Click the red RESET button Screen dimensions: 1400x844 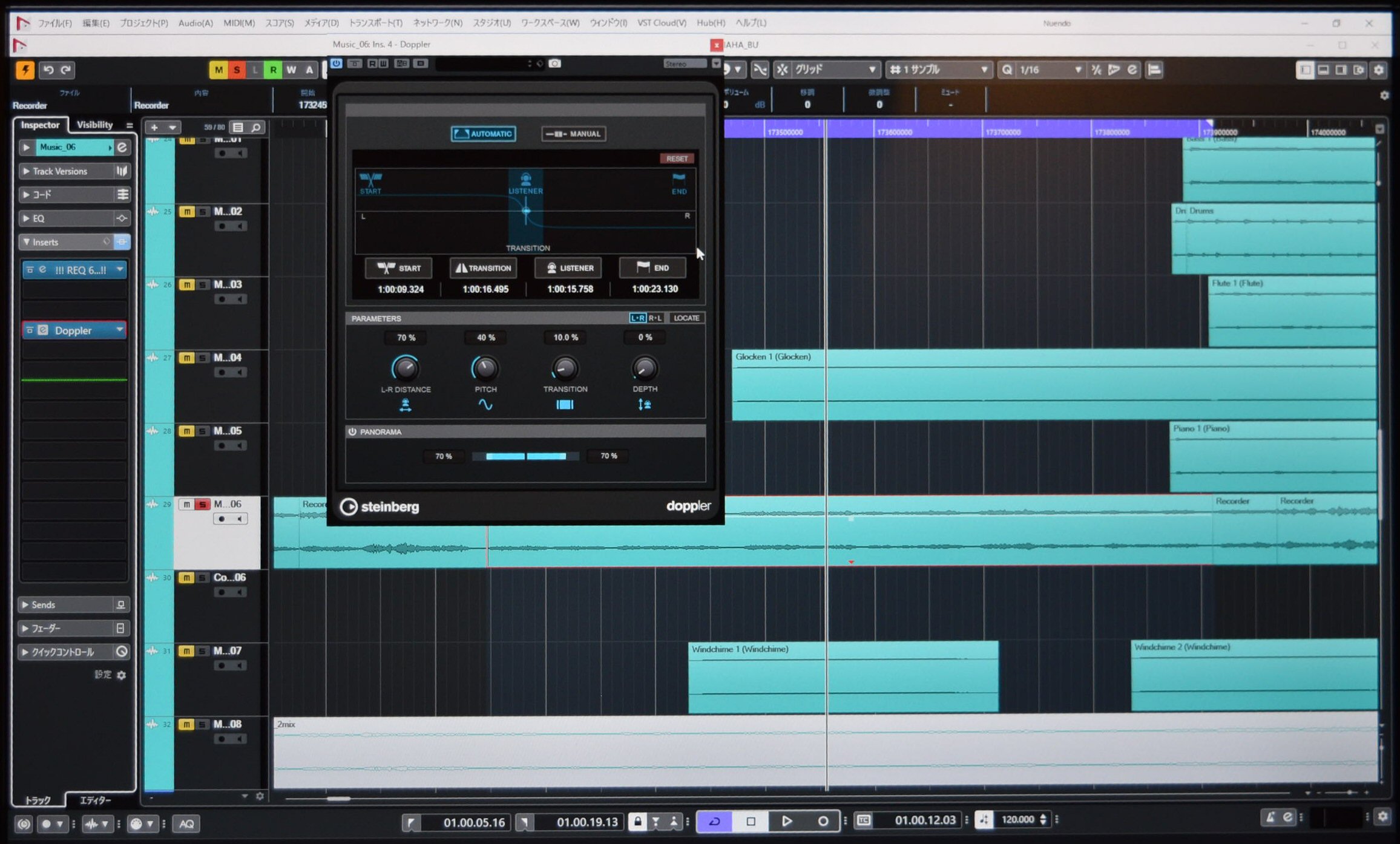[677, 159]
